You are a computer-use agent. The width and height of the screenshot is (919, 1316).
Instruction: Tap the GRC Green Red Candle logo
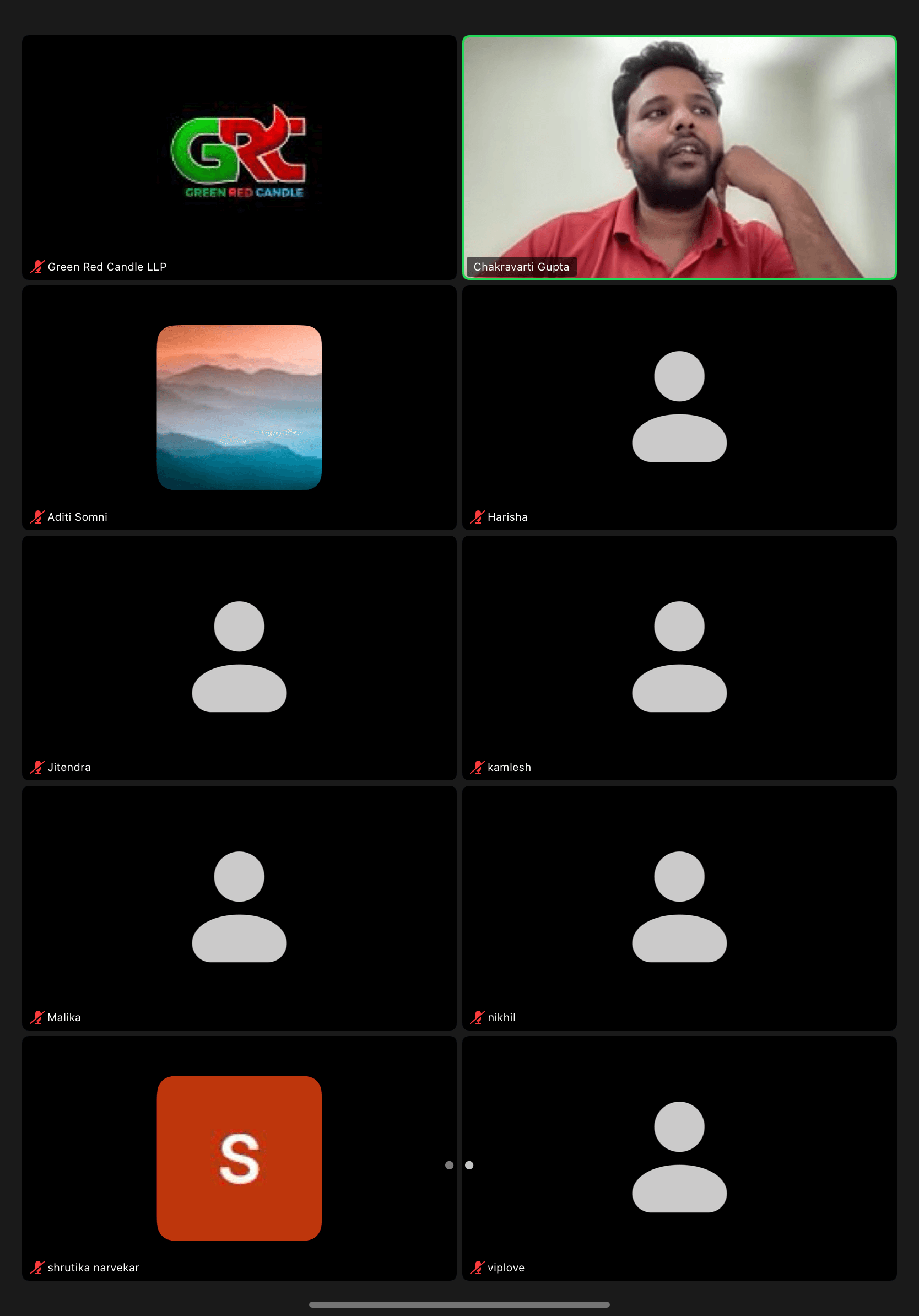[x=239, y=152]
